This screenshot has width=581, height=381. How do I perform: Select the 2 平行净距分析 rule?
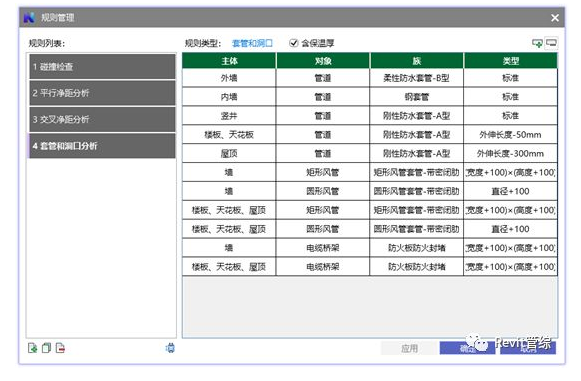click(x=102, y=93)
